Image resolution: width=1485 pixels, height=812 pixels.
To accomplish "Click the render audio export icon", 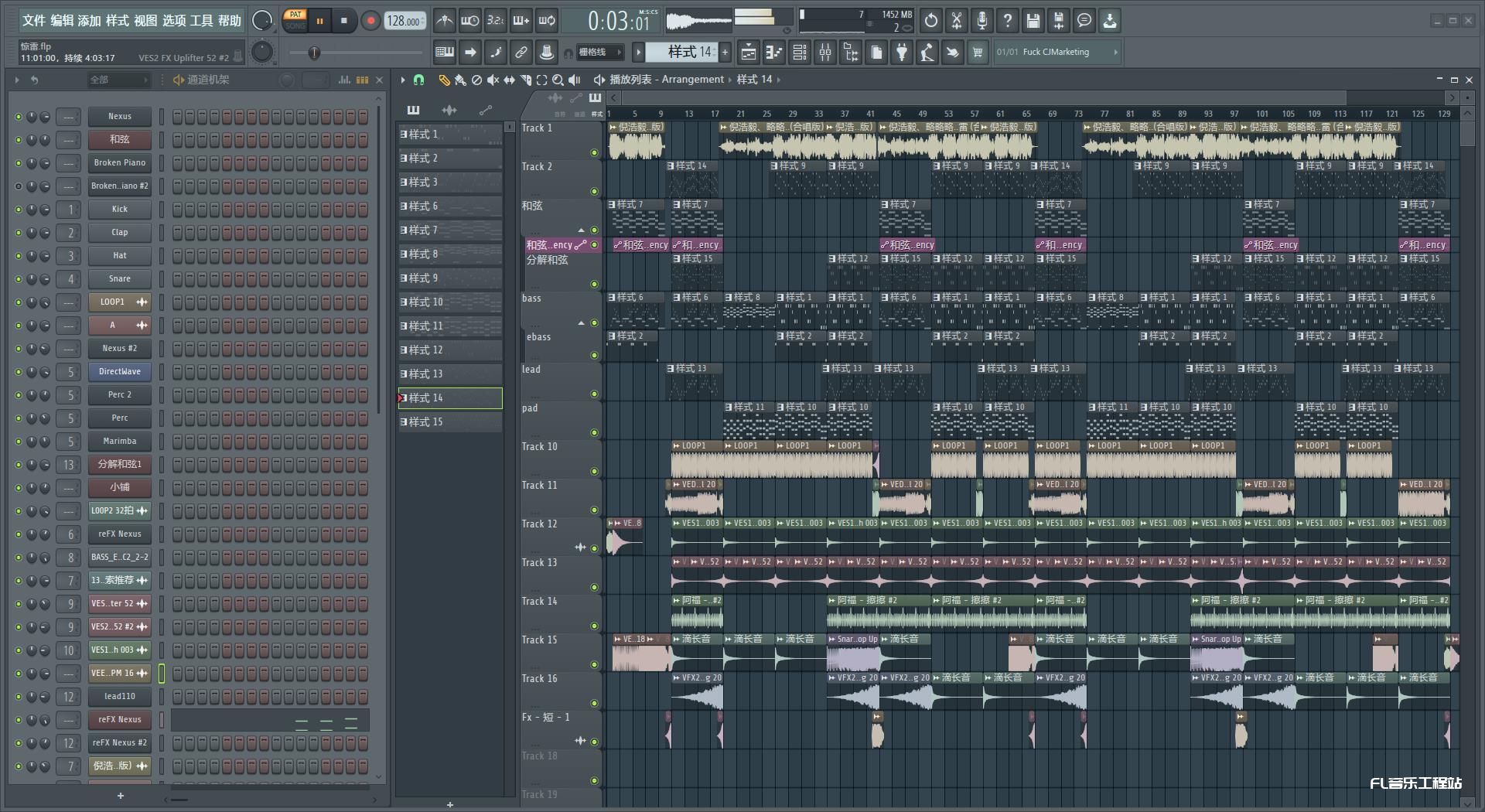I will pyautogui.click(x=1059, y=21).
